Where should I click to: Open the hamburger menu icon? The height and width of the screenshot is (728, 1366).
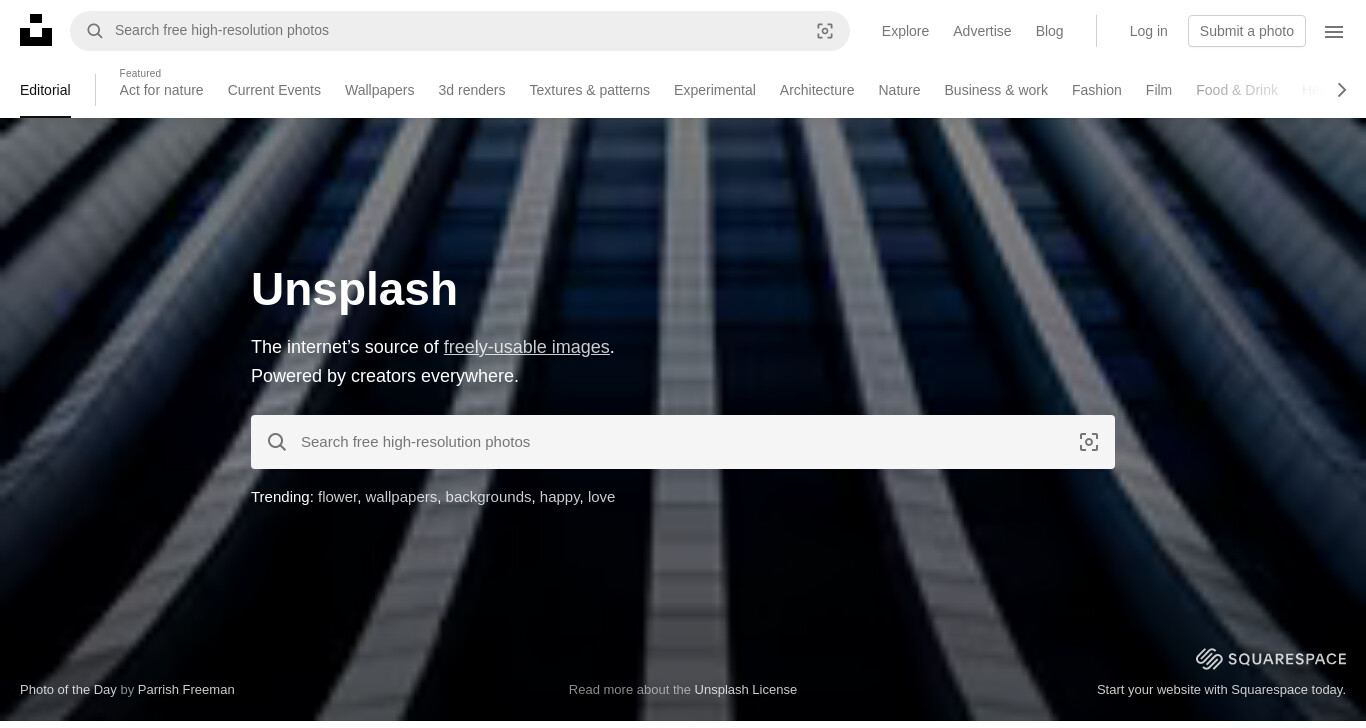pyautogui.click(x=1334, y=31)
